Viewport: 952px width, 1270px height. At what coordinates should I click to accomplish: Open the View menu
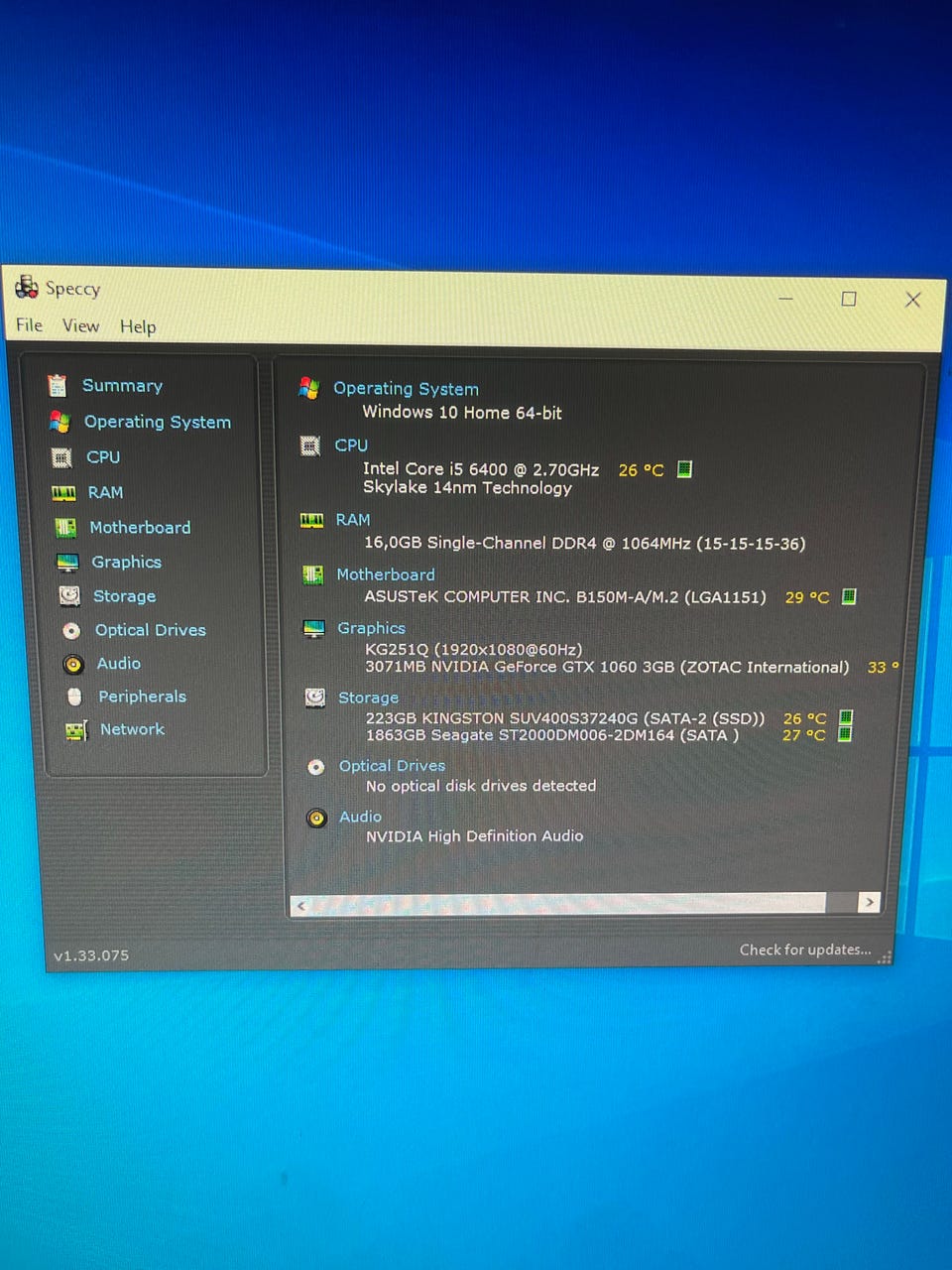(80, 325)
